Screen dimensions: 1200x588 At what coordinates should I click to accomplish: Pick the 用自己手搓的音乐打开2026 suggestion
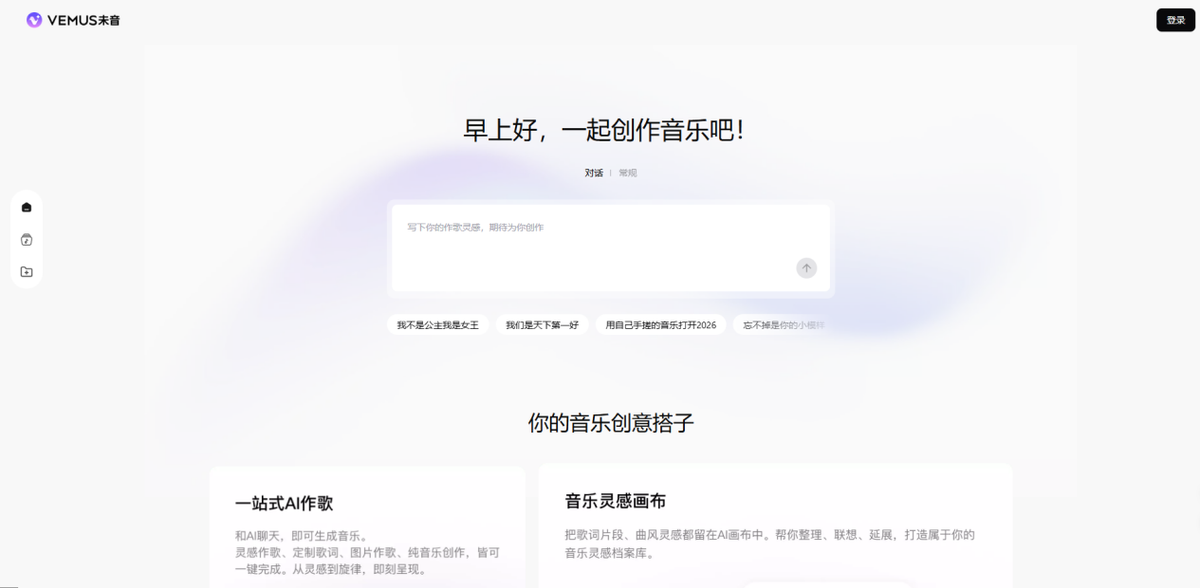(661, 325)
